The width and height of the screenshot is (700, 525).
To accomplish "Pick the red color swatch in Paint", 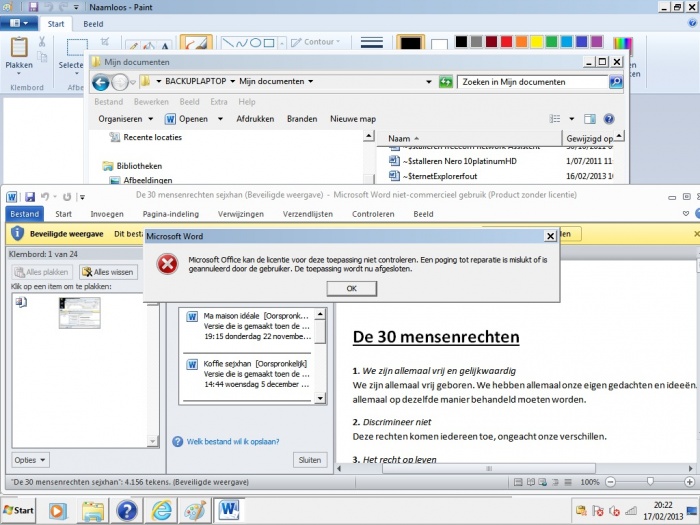I will point(506,42).
